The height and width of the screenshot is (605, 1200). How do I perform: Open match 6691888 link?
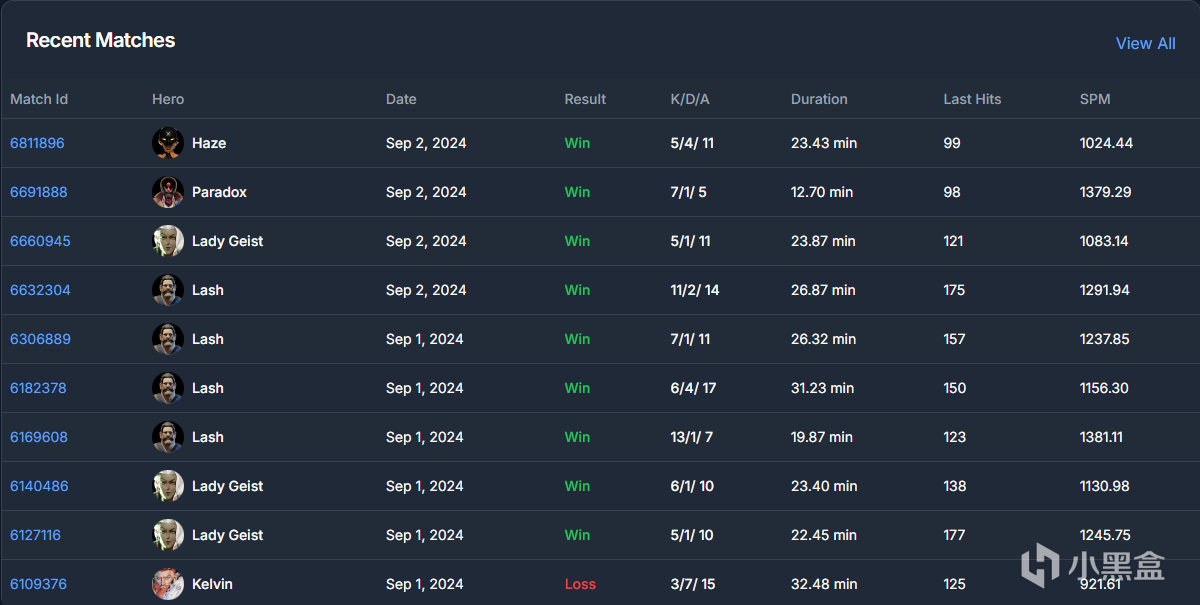coord(39,192)
